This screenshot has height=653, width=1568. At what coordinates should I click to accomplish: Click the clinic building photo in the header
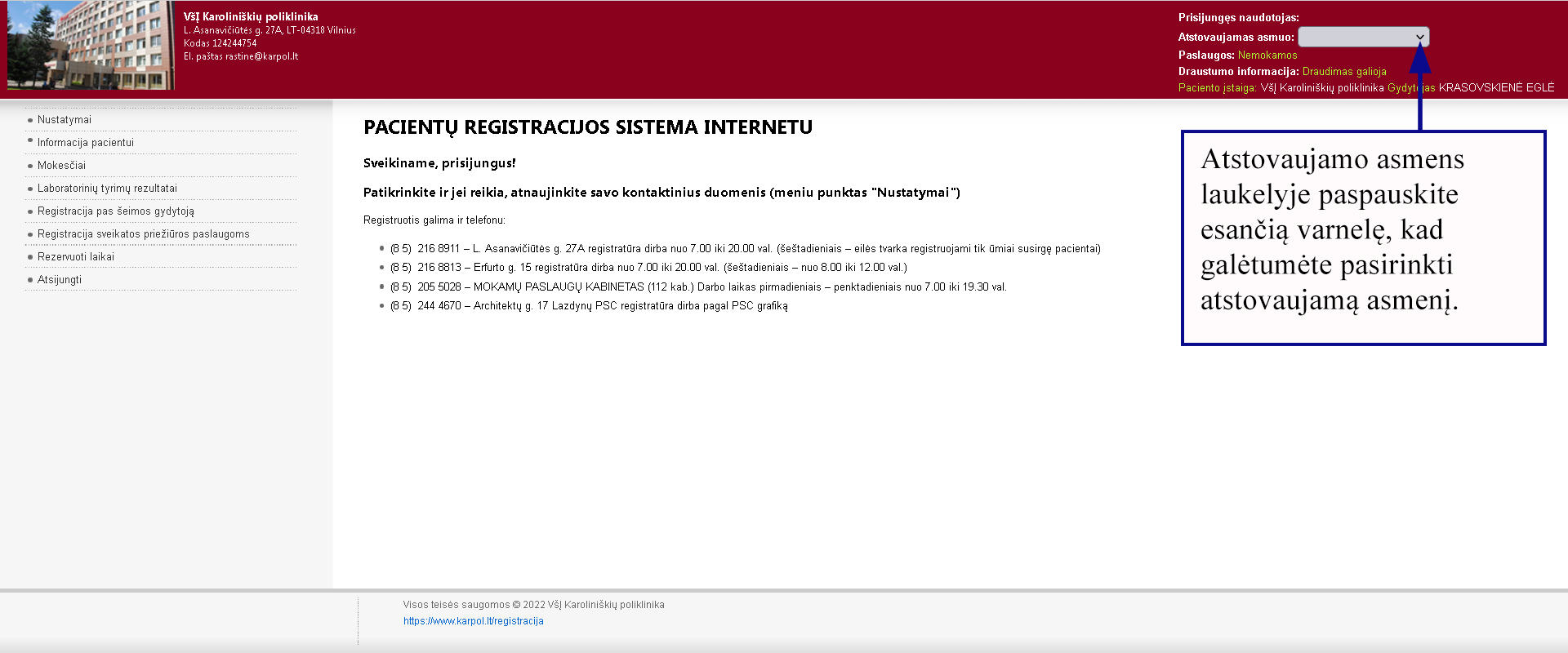coord(91,45)
